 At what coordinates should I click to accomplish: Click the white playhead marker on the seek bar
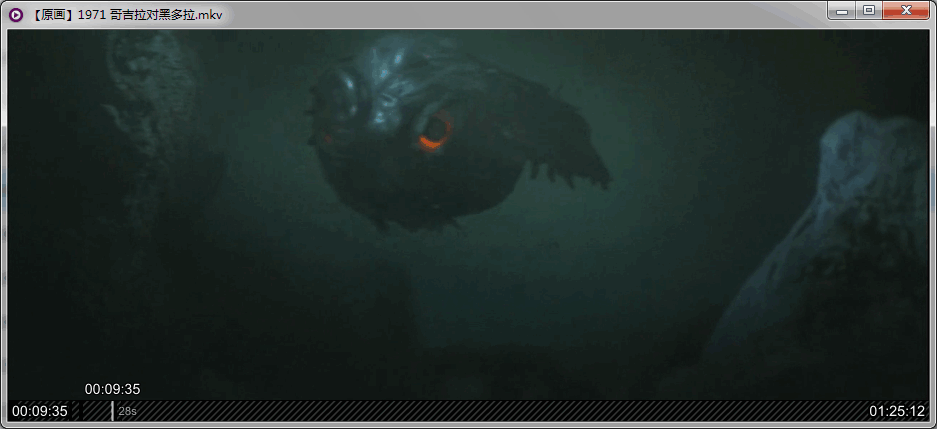pyautogui.click(x=112, y=411)
